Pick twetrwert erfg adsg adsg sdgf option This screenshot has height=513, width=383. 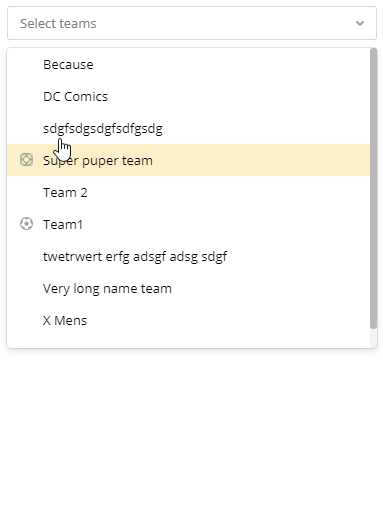[188, 256]
